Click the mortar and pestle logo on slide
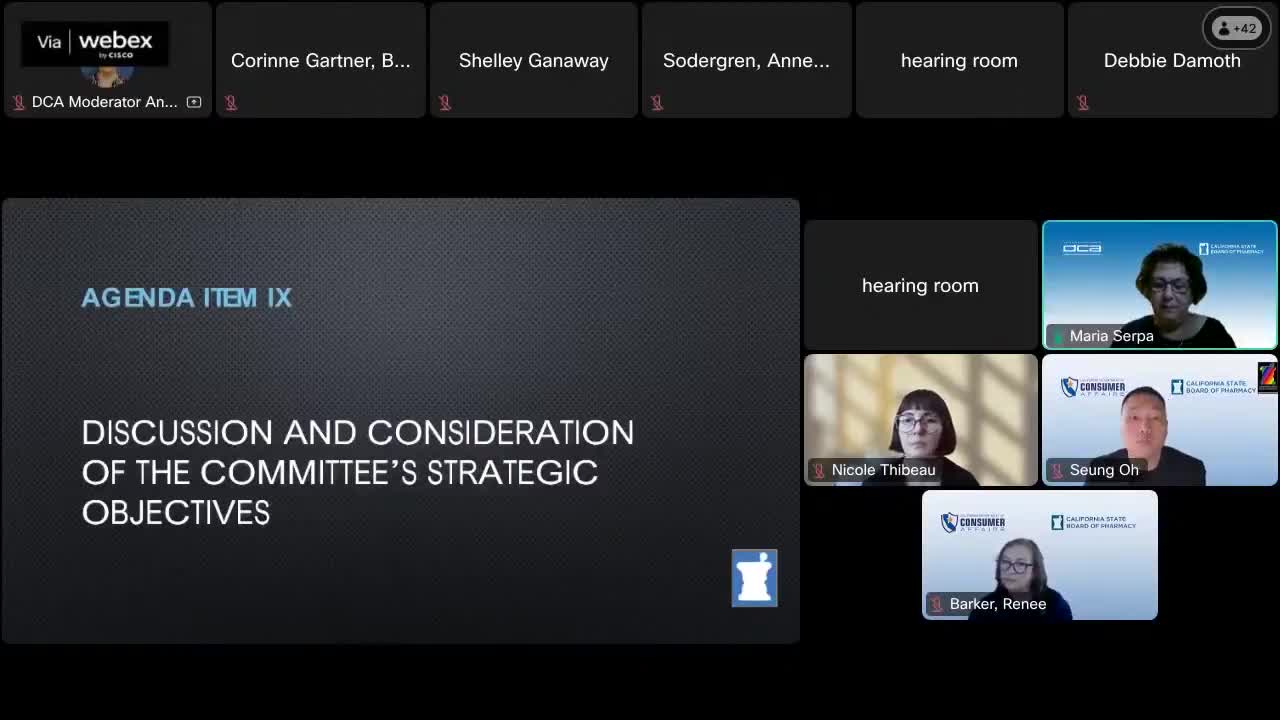This screenshot has width=1280, height=720. (x=754, y=578)
